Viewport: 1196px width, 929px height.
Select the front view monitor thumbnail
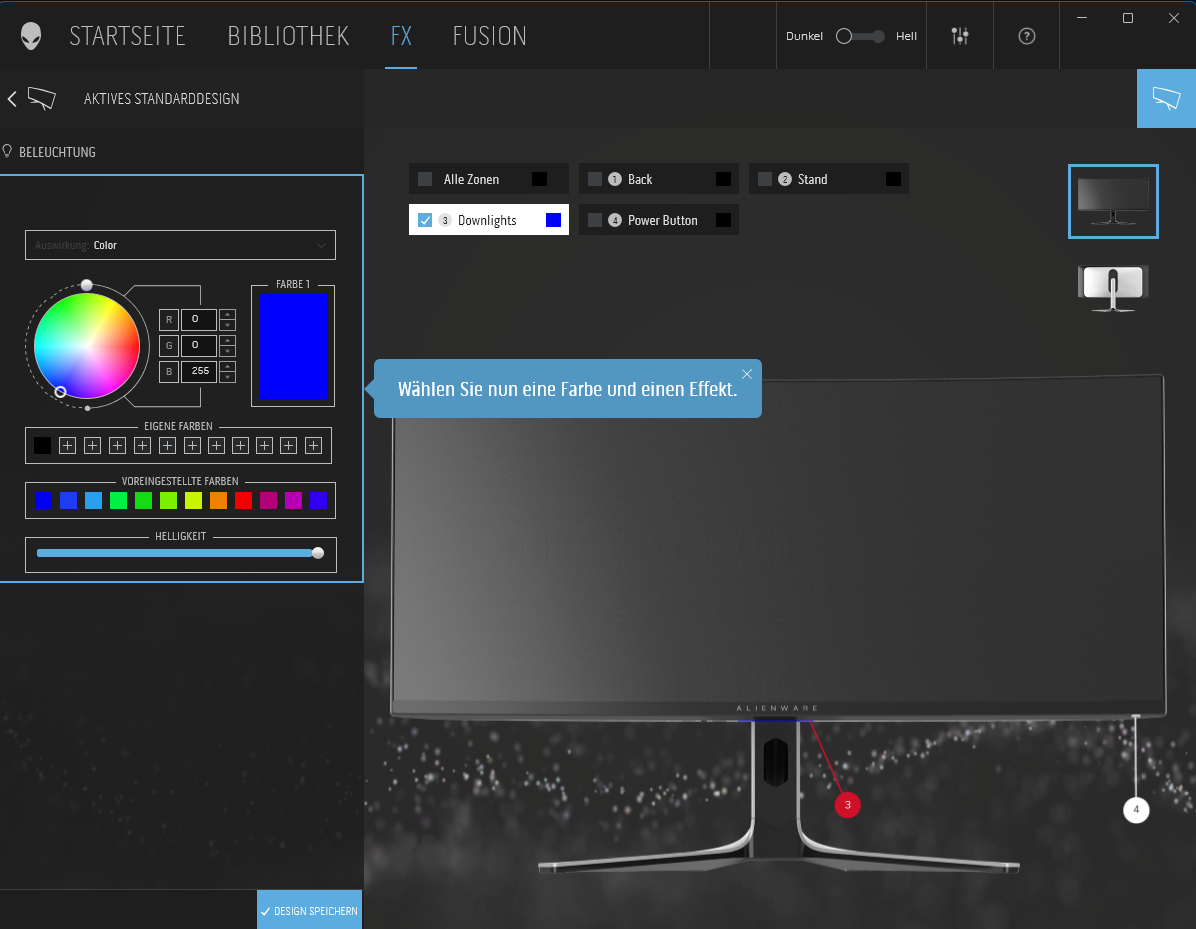pos(1113,201)
